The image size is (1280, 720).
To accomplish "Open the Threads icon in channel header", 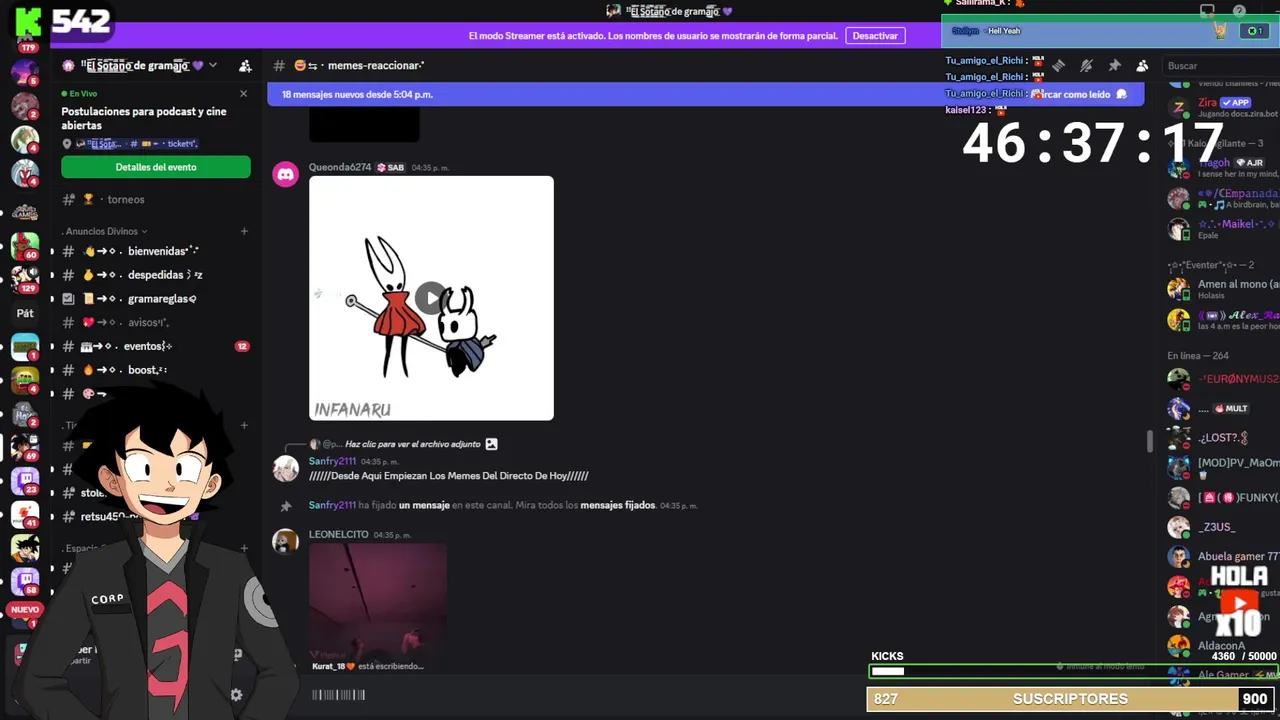I will 1058,66.
